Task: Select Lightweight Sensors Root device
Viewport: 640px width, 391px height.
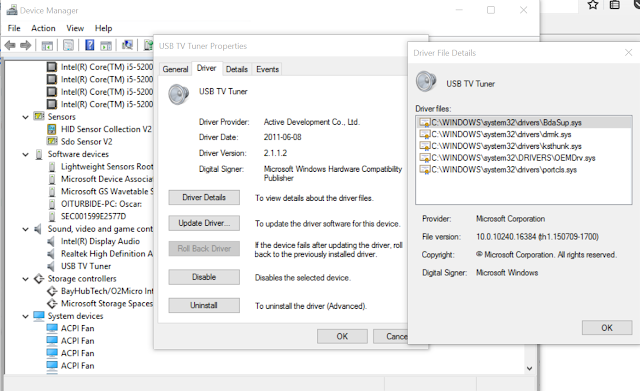Action: [107, 167]
